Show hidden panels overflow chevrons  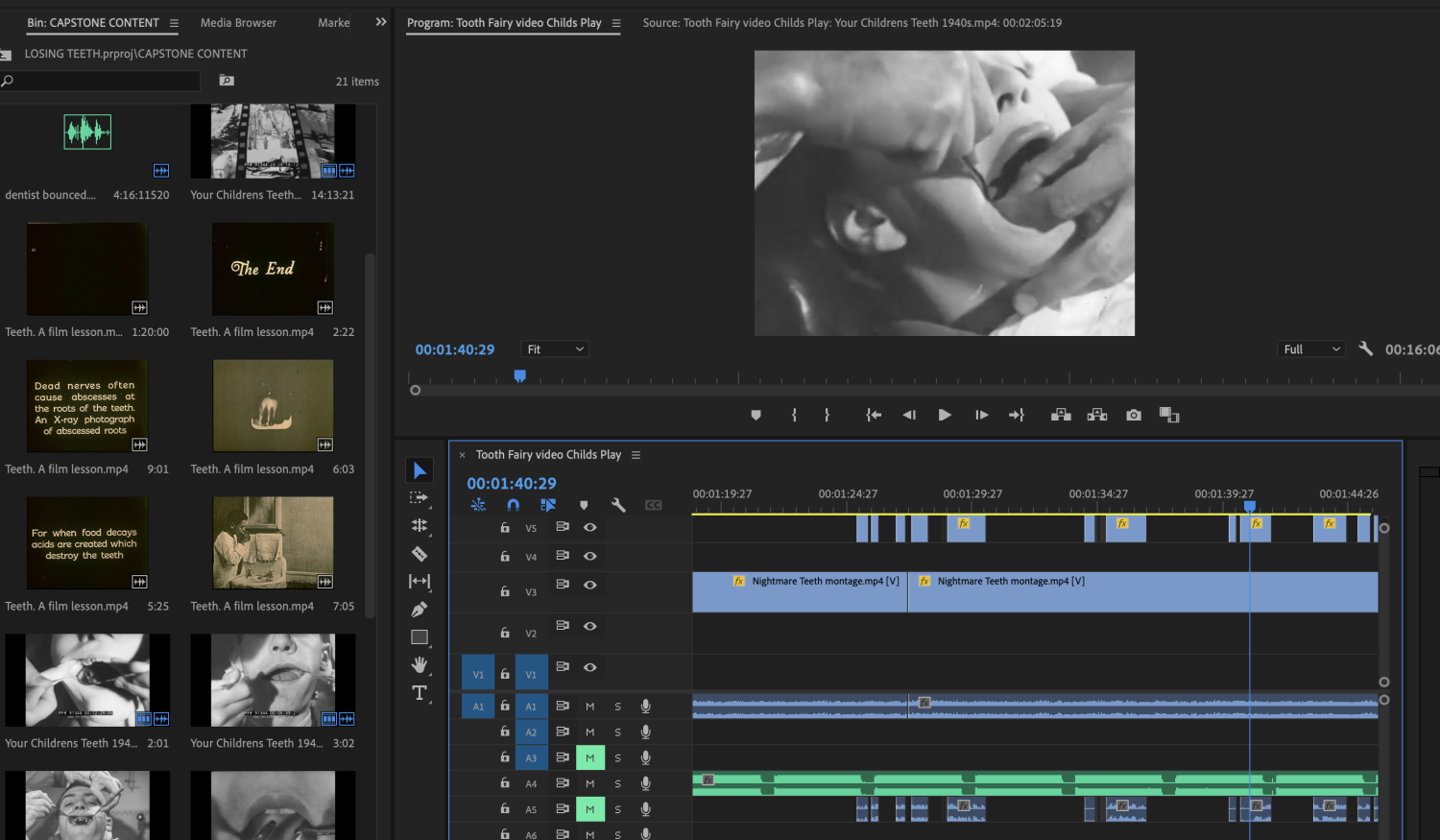pyautogui.click(x=381, y=22)
